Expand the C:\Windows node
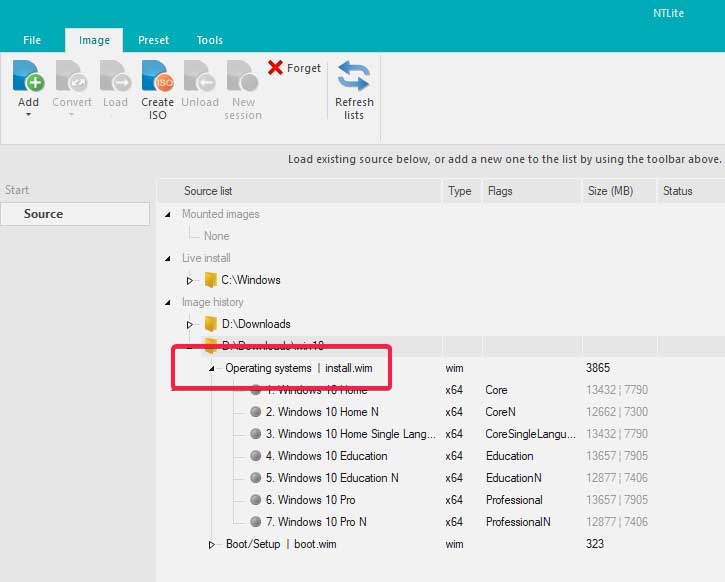The height and width of the screenshot is (582, 725). (190, 280)
